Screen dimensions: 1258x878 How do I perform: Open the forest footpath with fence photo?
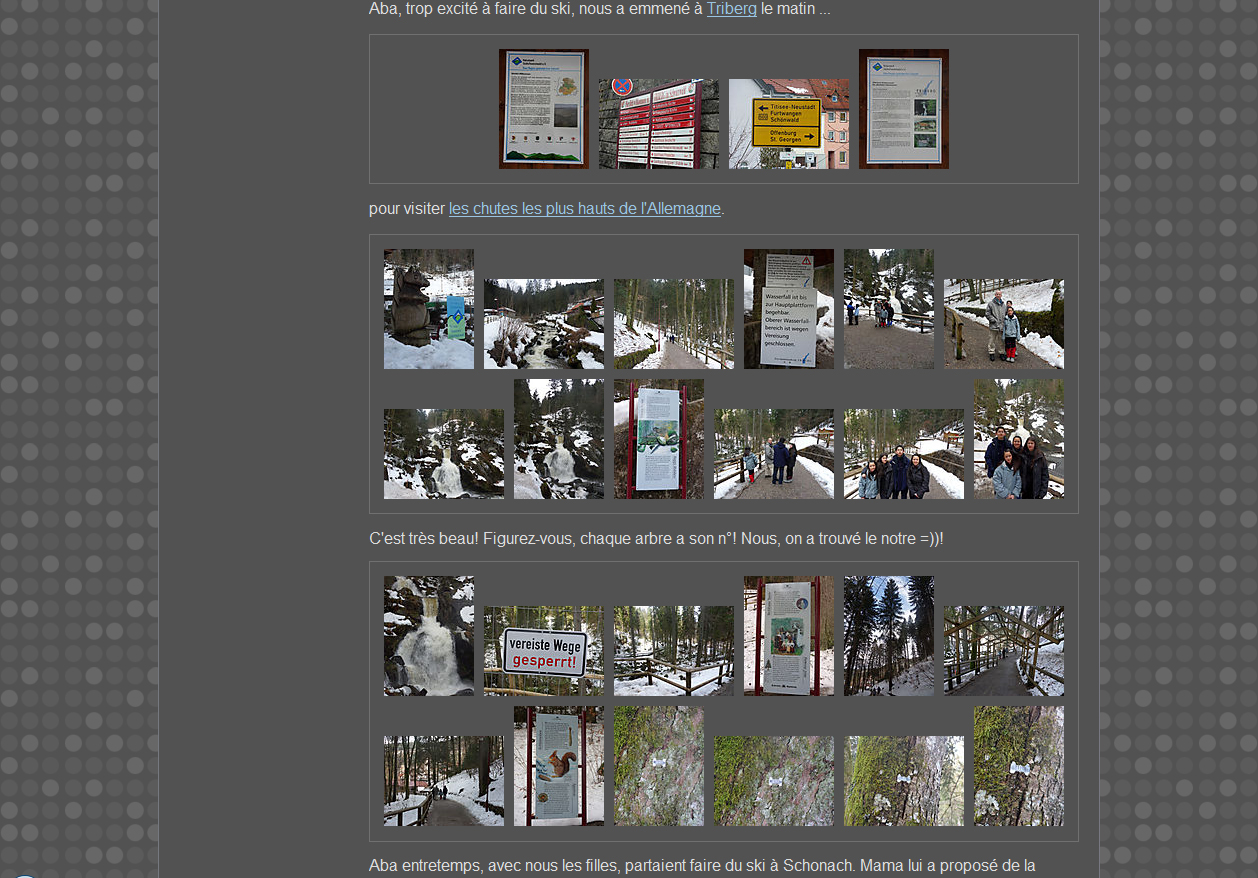tap(673, 324)
